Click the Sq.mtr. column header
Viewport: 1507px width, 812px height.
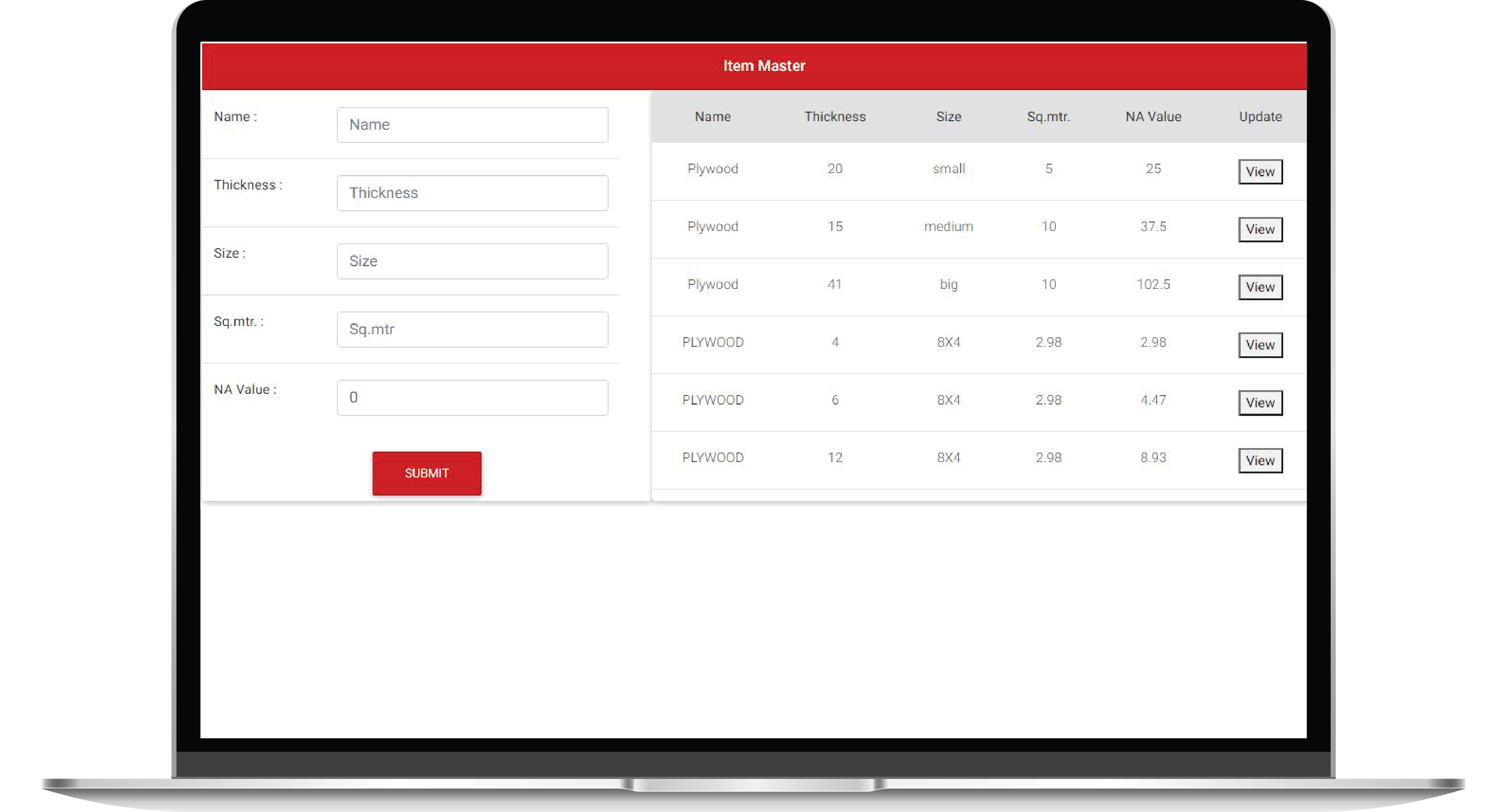[1048, 116]
